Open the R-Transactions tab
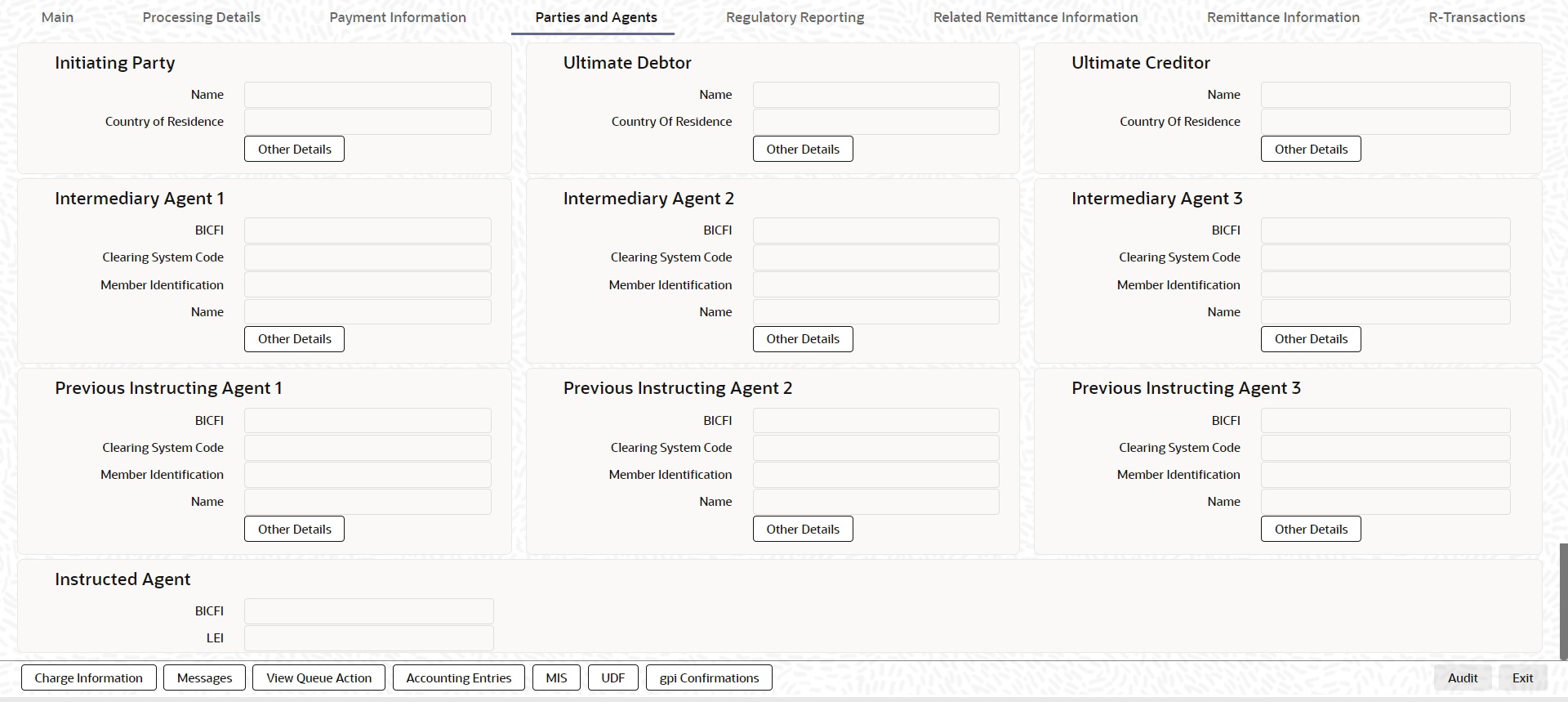The width and height of the screenshot is (1568, 702). (1477, 17)
